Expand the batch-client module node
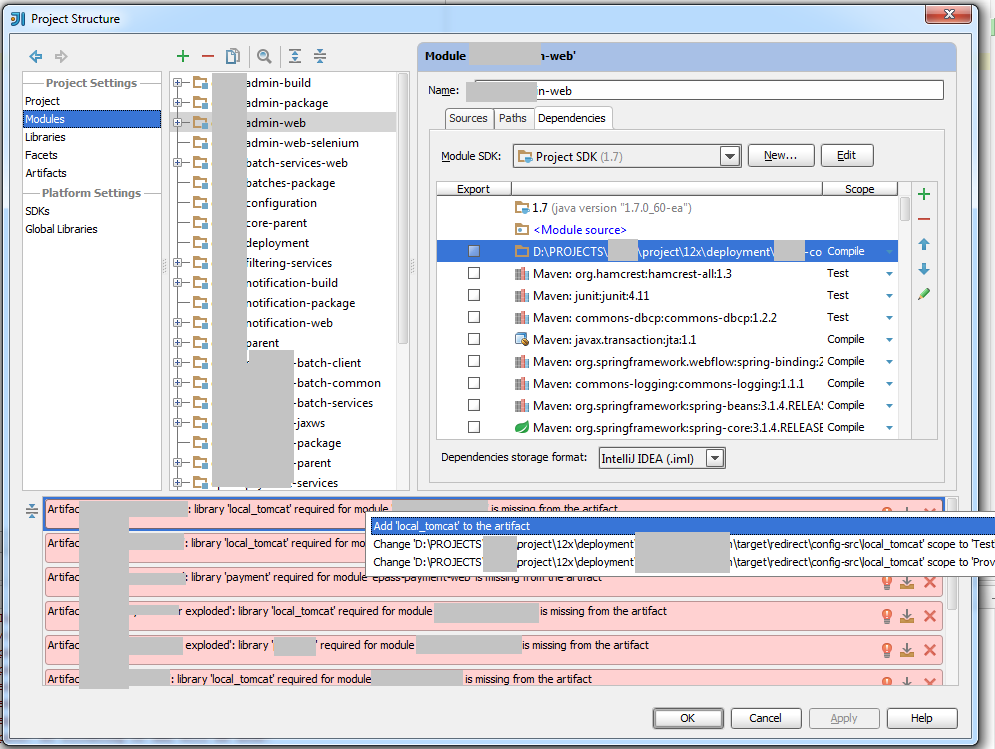995x749 pixels. pyautogui.click(x=178, y=362)
